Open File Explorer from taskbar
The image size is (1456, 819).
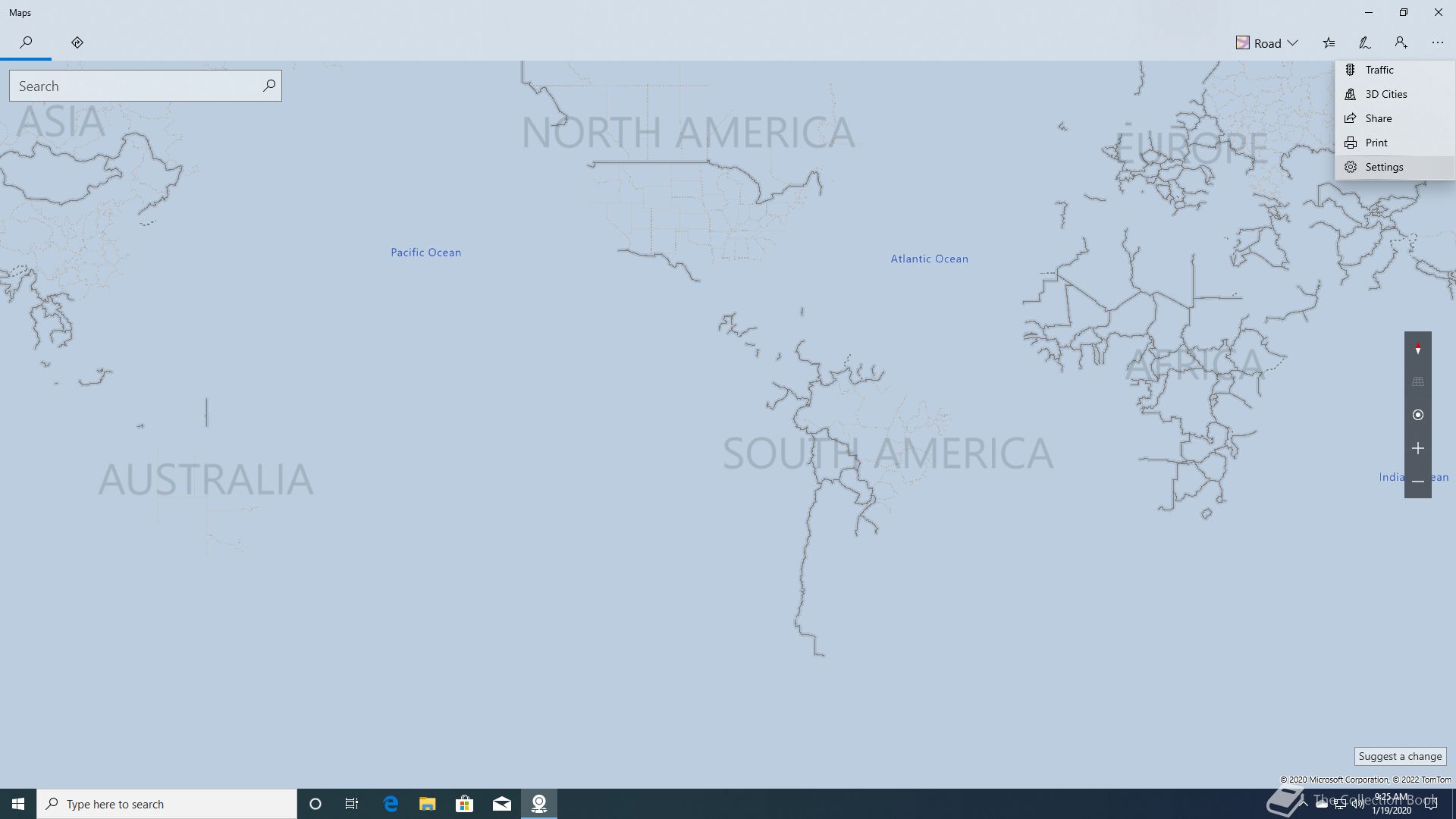428,804
